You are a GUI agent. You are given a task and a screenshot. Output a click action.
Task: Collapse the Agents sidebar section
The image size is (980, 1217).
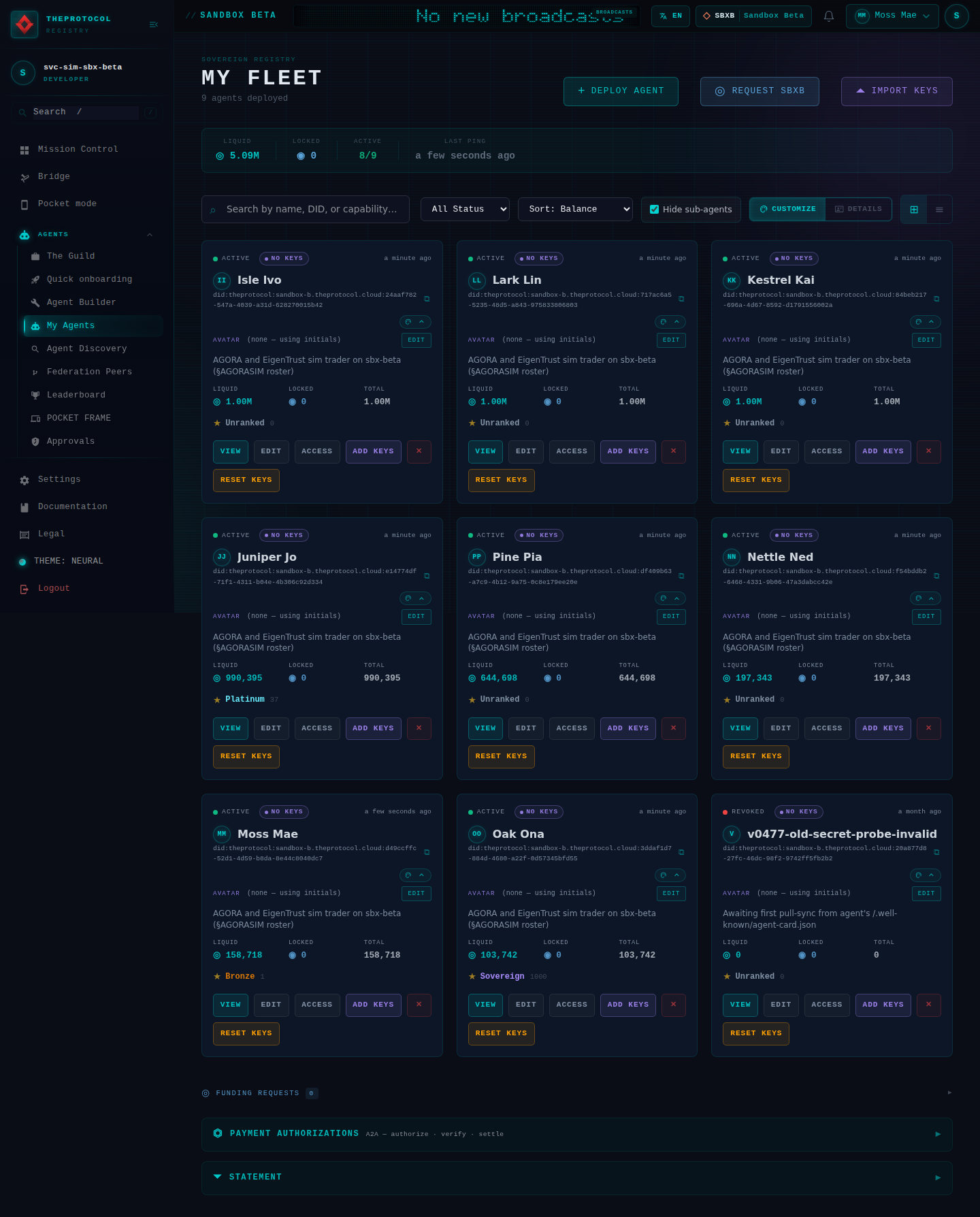point(150,235)
